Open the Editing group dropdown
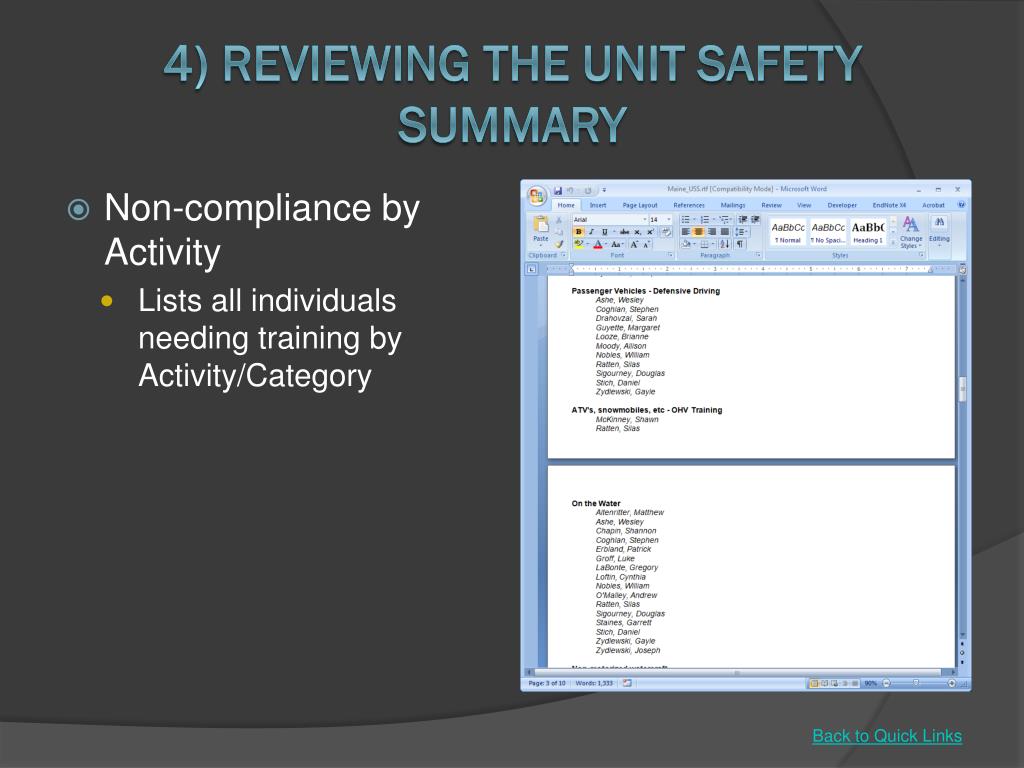 pos(939,230)
